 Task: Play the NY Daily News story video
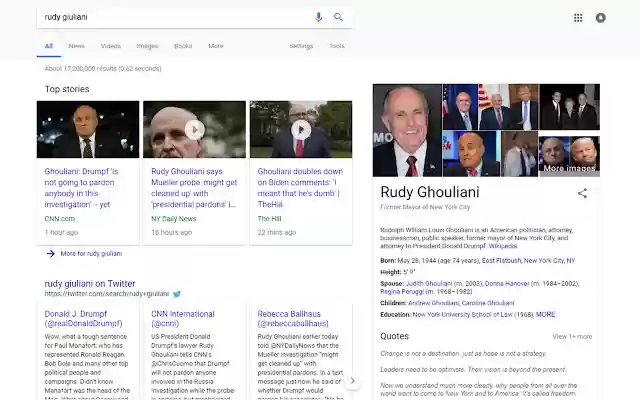(x=194, y=130)
